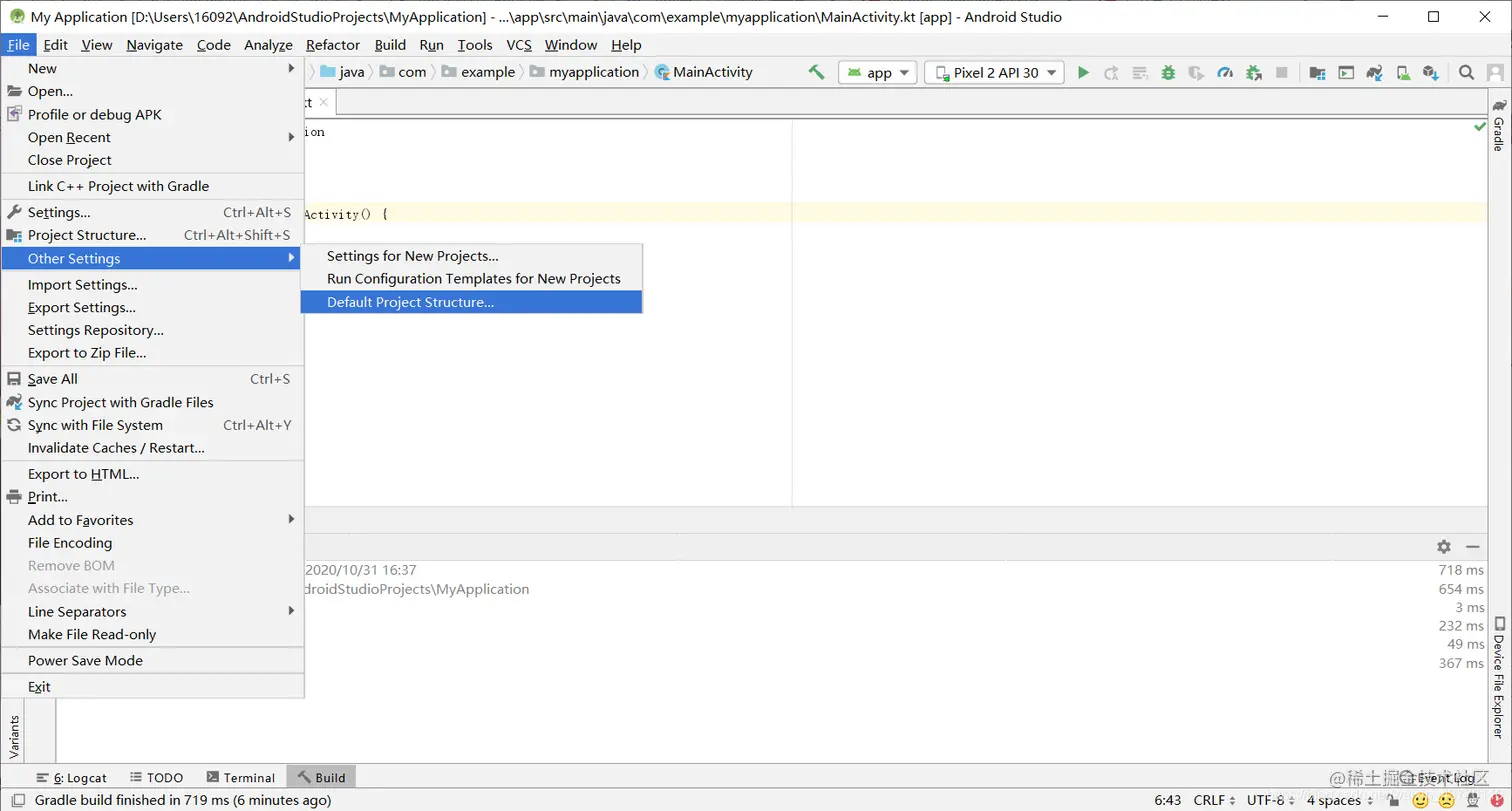Click Invalidate Caches / Restart...
Viewport: 1512px width, 811px height.
click(151, 448)
